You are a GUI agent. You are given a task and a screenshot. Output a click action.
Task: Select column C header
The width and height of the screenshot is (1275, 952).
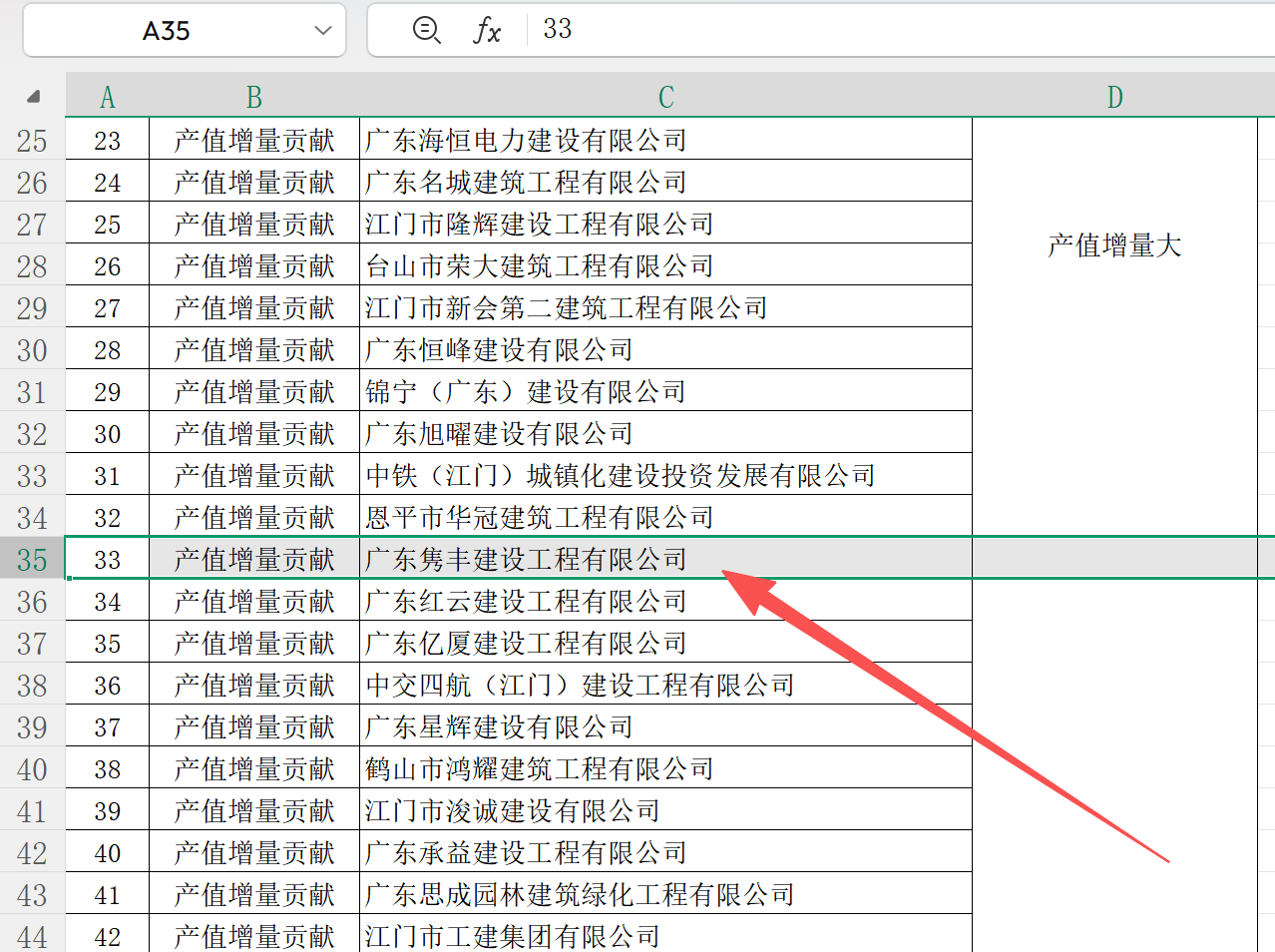tap(665, 97)
